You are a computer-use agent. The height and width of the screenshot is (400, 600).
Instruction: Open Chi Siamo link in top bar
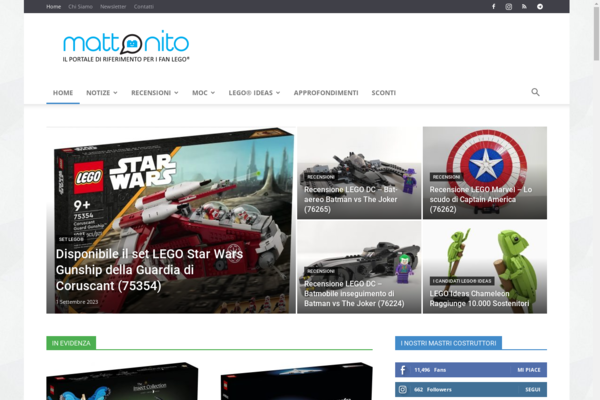point(79,6)
